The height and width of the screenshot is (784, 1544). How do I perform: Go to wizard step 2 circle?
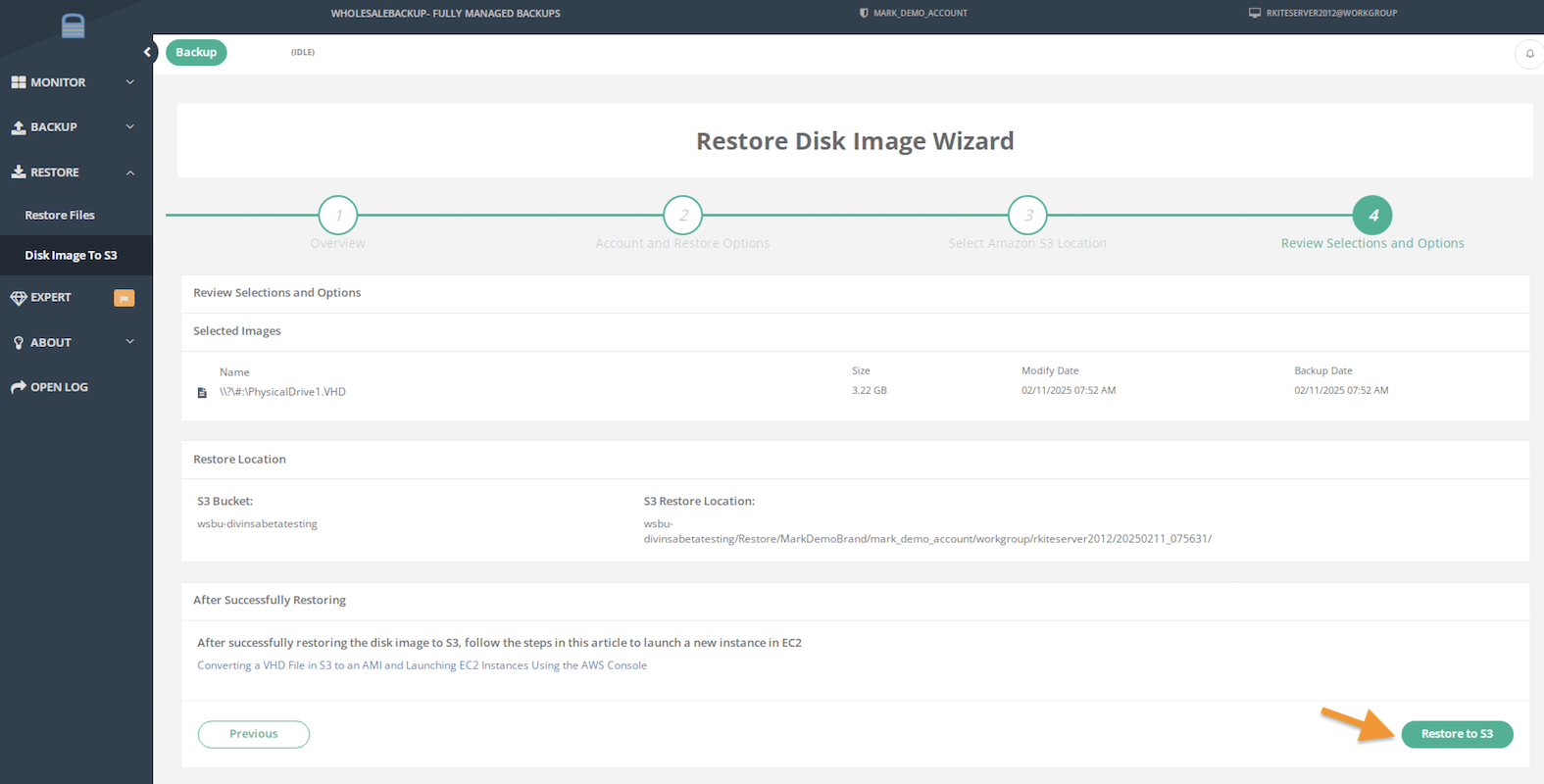[x=683, y=215]
